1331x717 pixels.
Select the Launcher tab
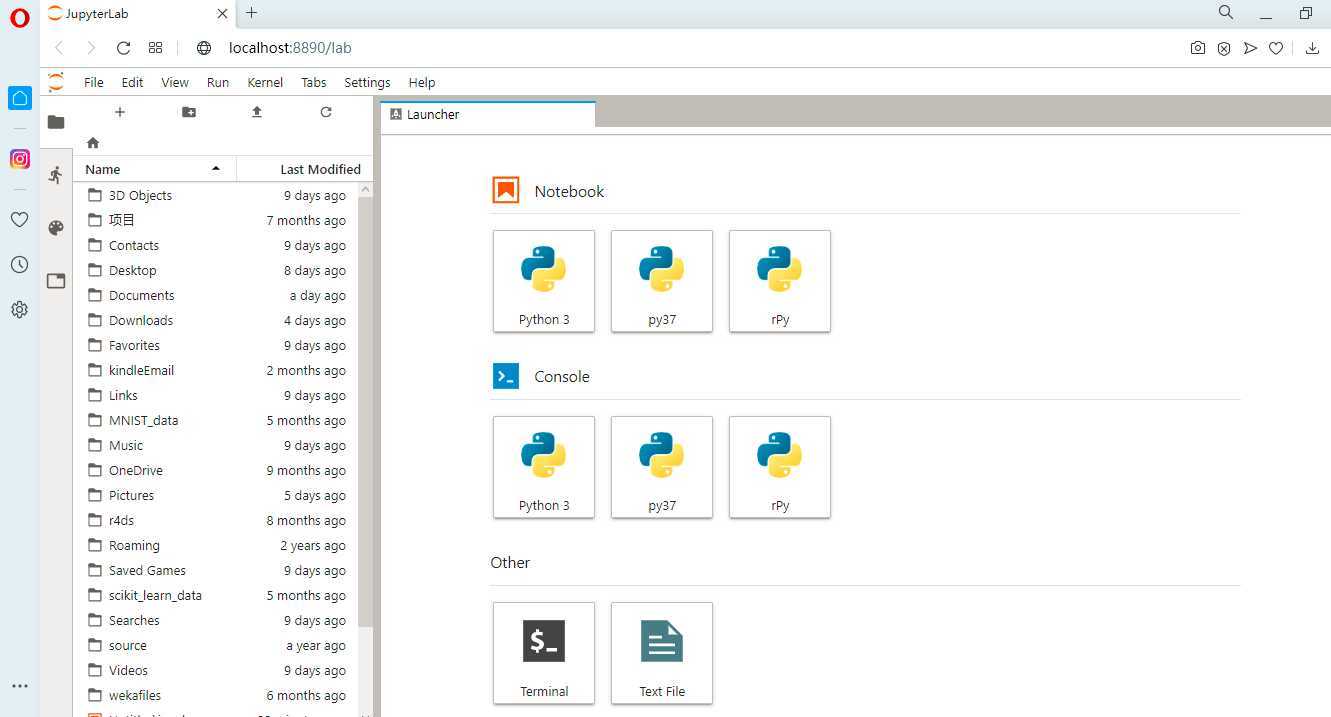pos(488,114)
